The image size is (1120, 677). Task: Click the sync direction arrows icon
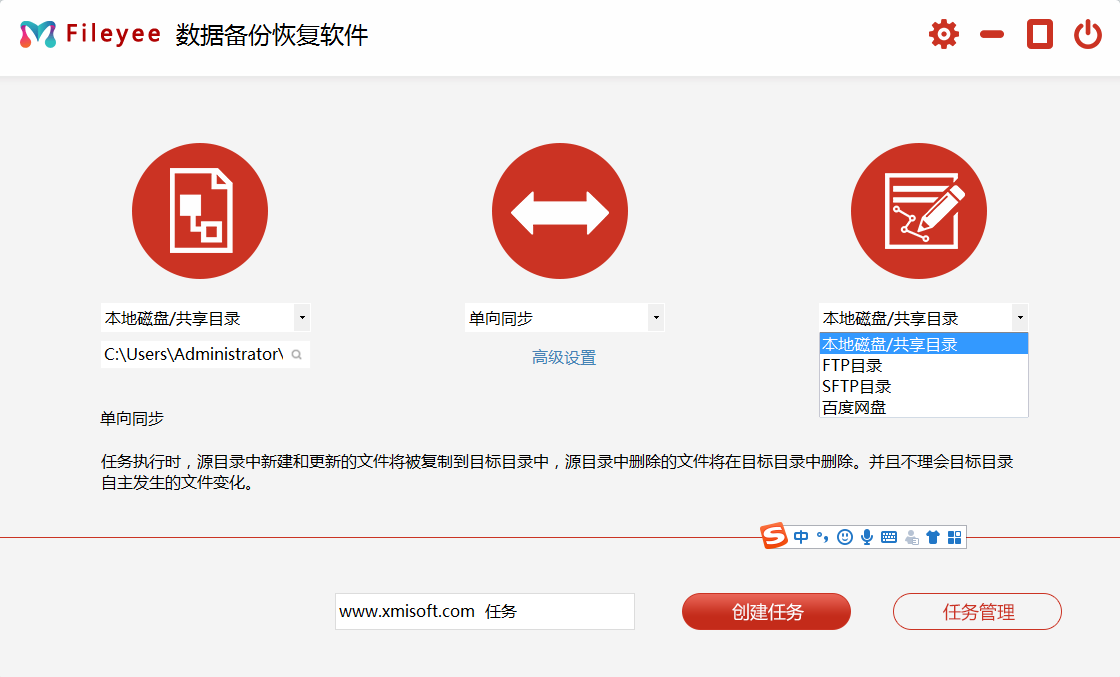(x=560, y=211)
